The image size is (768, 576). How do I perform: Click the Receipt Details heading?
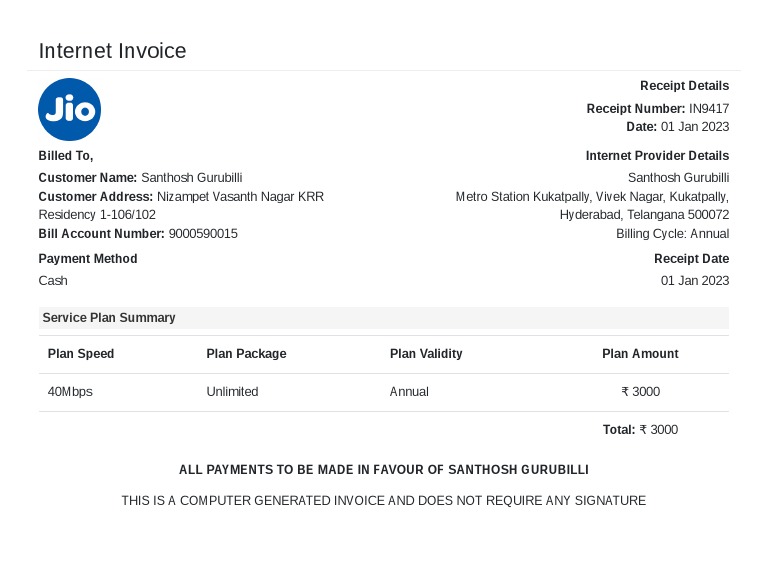pos(684,86)
